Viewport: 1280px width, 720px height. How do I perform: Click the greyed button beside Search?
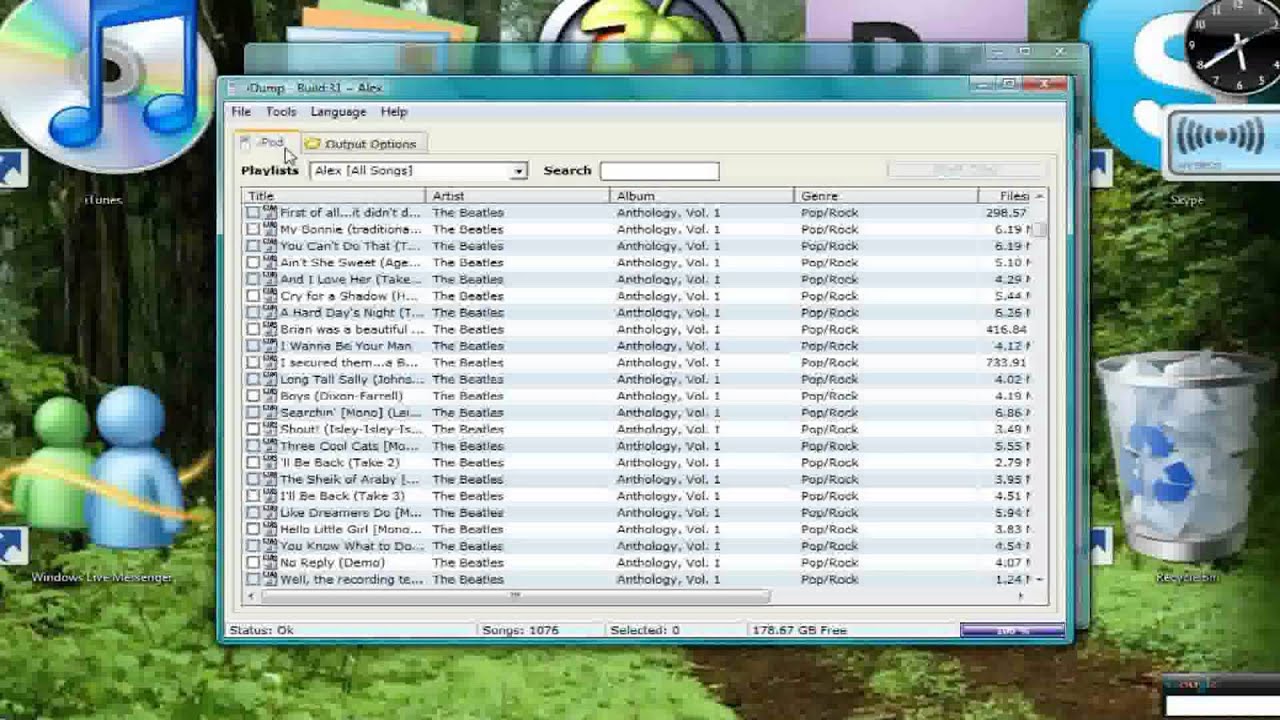point(966,170)
